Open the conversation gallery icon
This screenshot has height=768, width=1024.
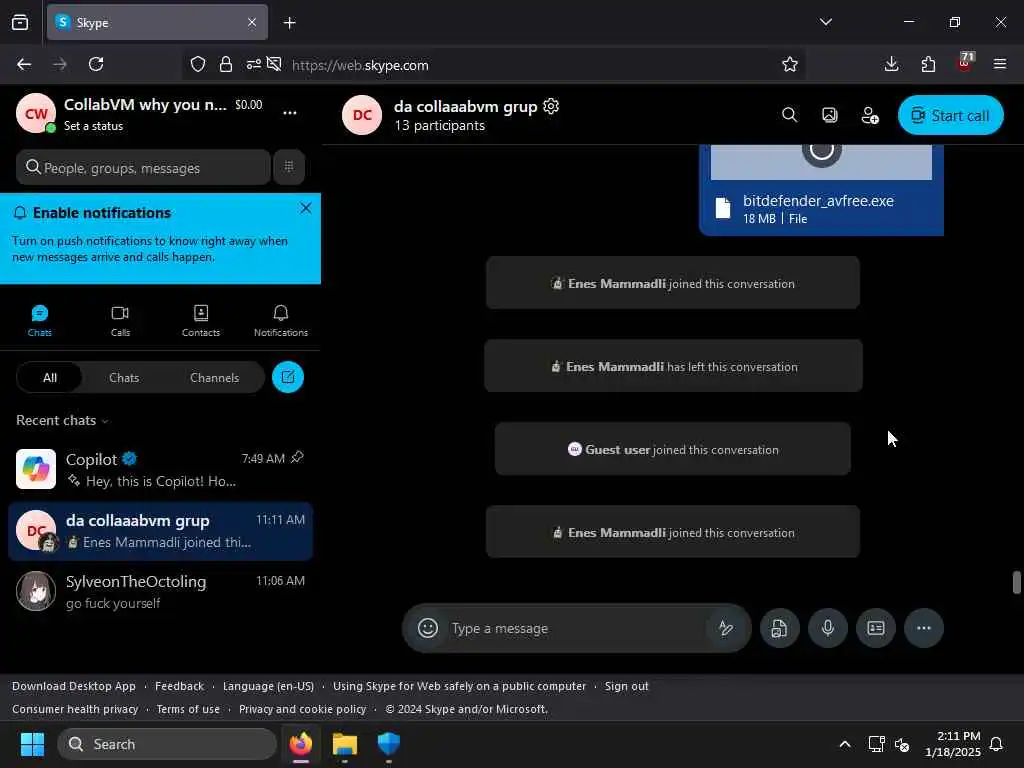click(x=829, y=115)
